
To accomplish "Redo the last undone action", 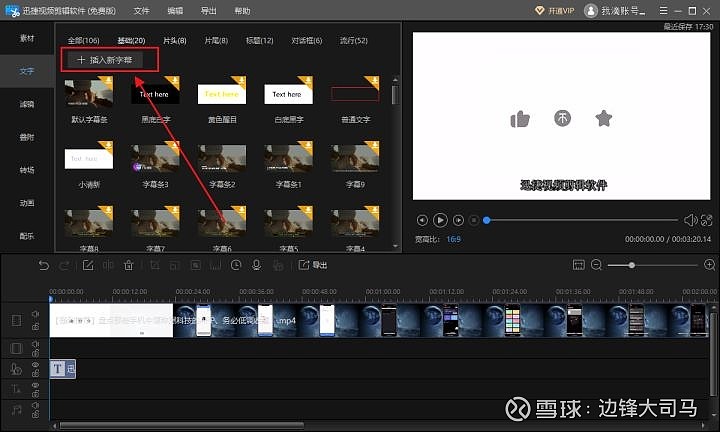I will [x=65, y=265].
